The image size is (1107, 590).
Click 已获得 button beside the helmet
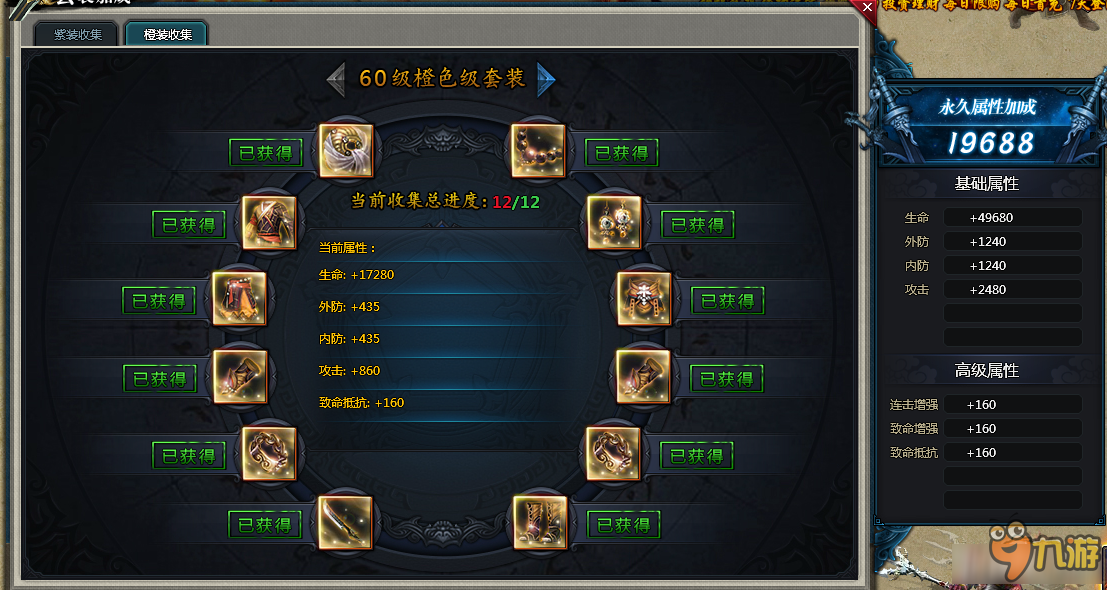tap(265, 153)
